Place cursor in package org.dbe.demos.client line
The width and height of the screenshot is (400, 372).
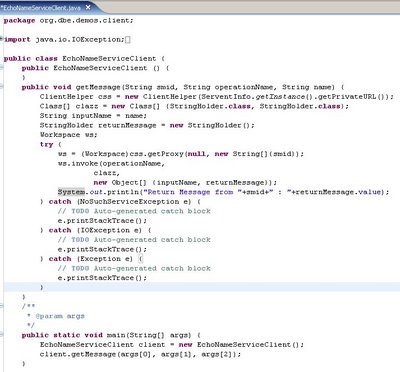[x=68, y=20]
